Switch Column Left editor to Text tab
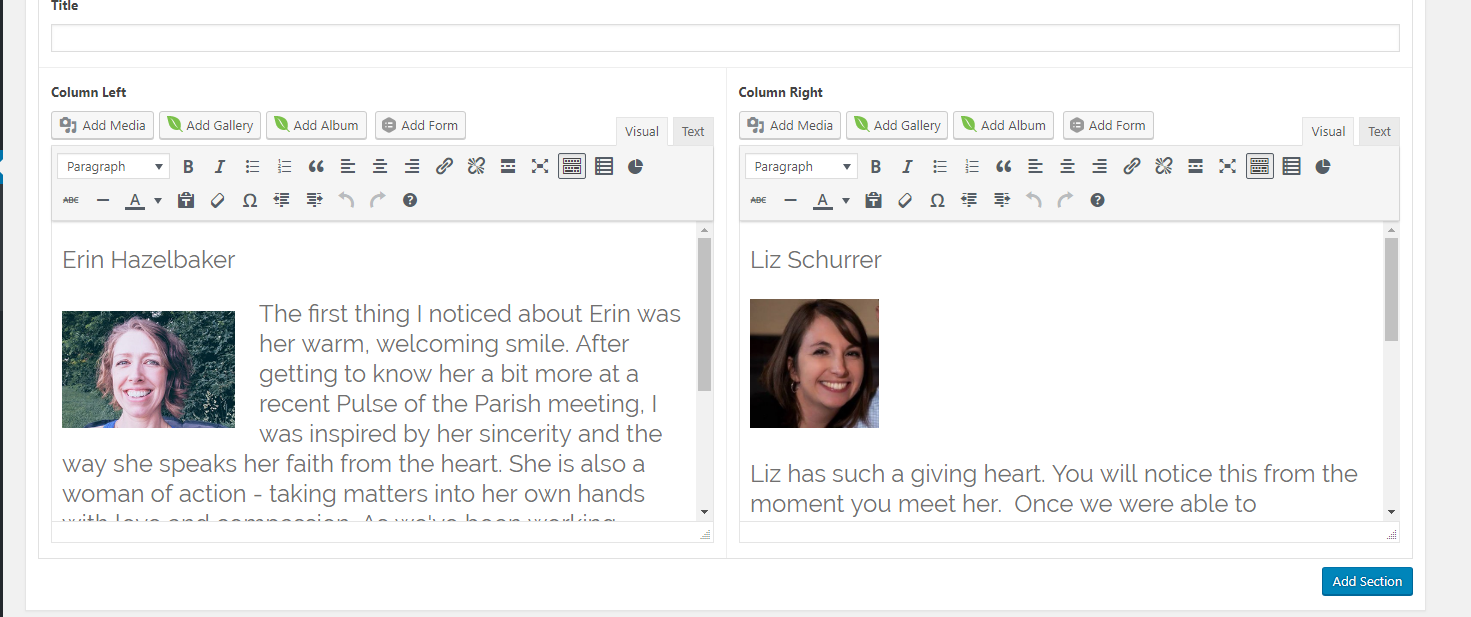 pyautogui.click(x=693, y=132)
